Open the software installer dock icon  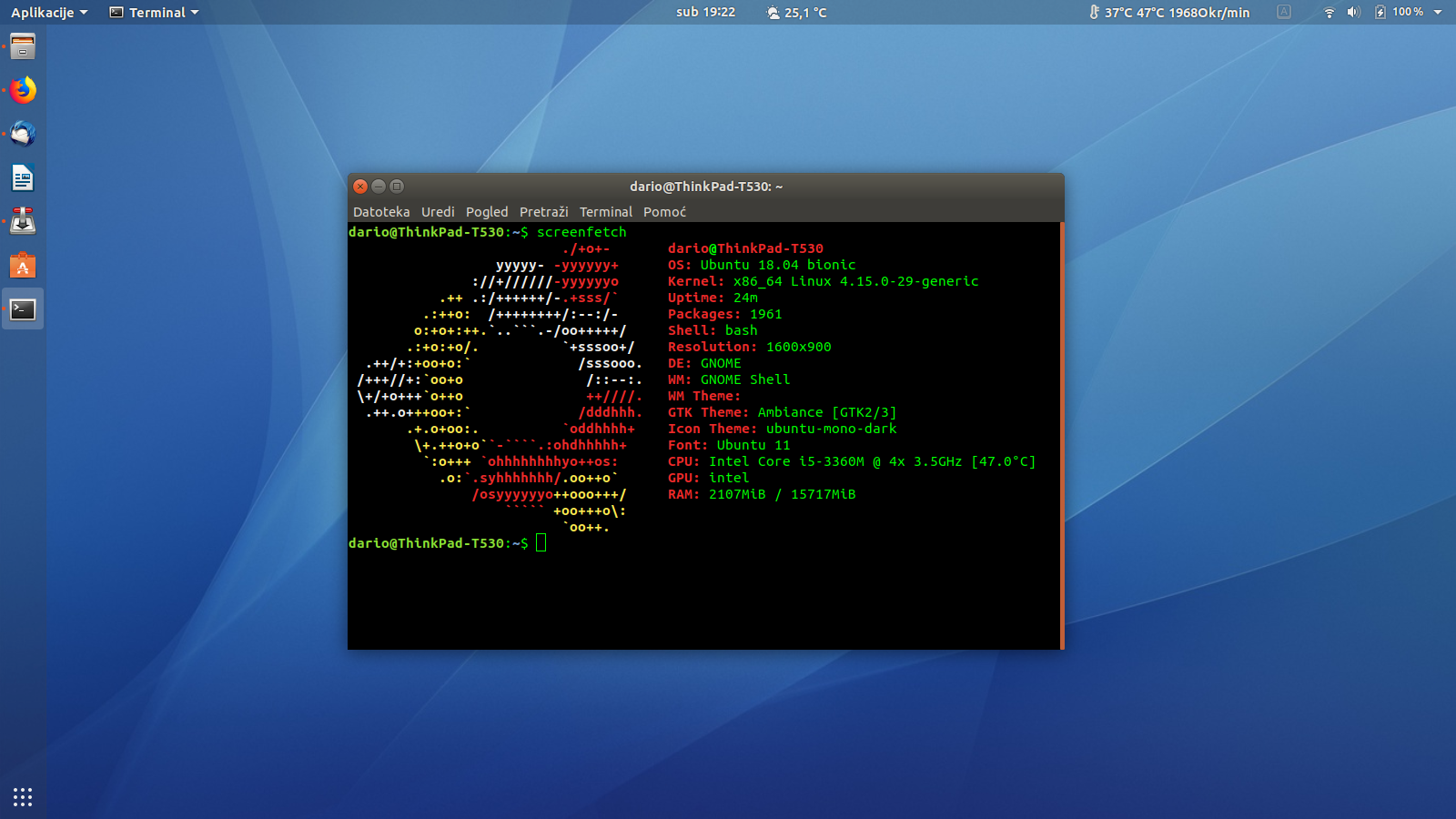23,221
